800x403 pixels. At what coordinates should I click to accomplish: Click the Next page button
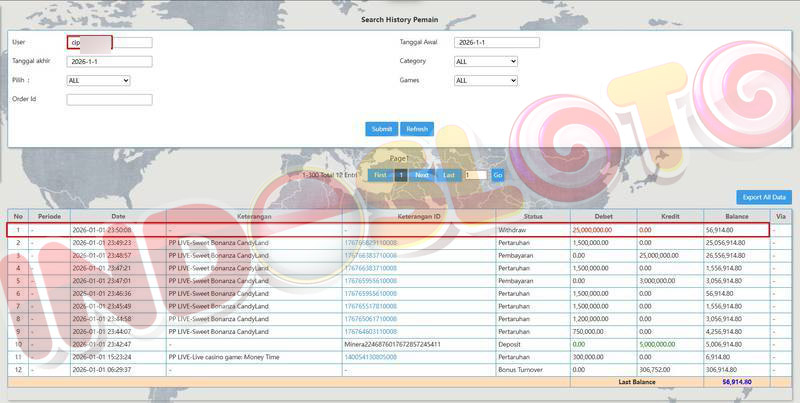422,175
